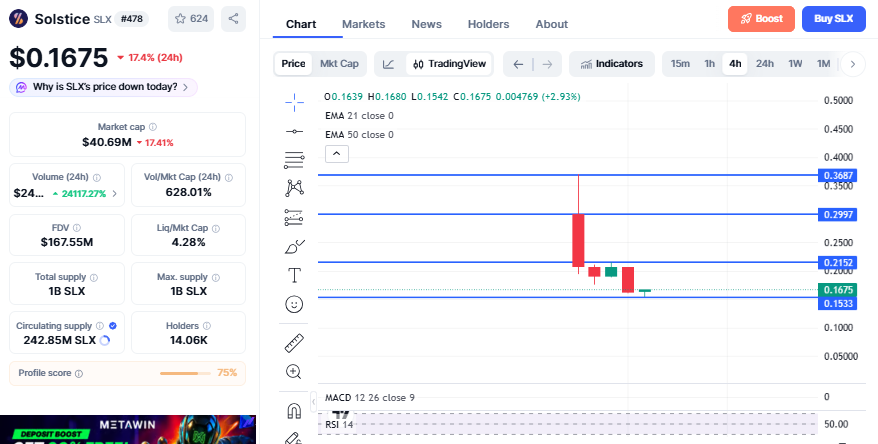The height and width of the screenshot is (444, 878).
Task: Click Circulating supply info icon
Action: (x=100, y=326)
